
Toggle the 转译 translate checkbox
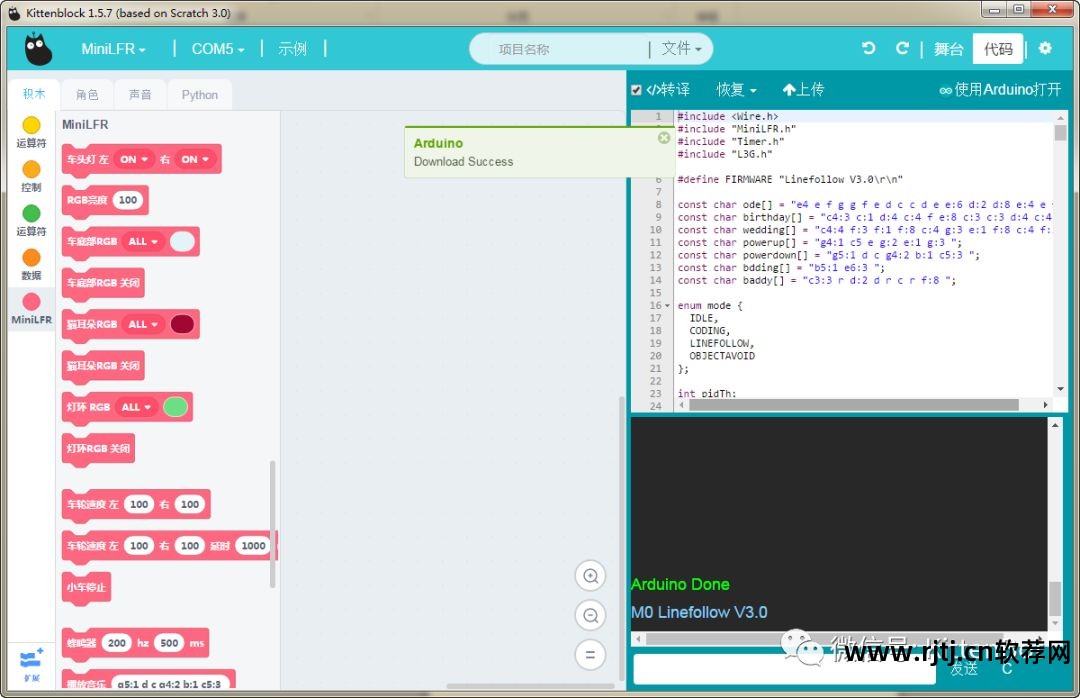636,90
